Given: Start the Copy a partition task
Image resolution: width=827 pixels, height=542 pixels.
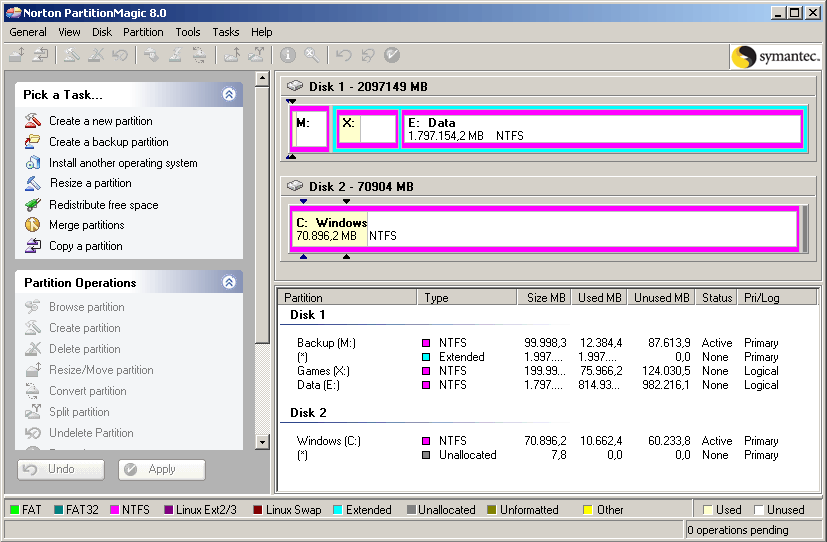Looking at the screenshot, I should coord(85,246).
